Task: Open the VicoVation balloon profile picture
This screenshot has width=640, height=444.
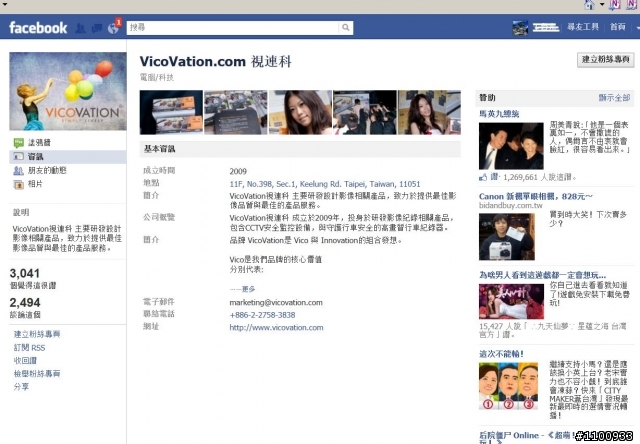Action: [x=68, y=91]
